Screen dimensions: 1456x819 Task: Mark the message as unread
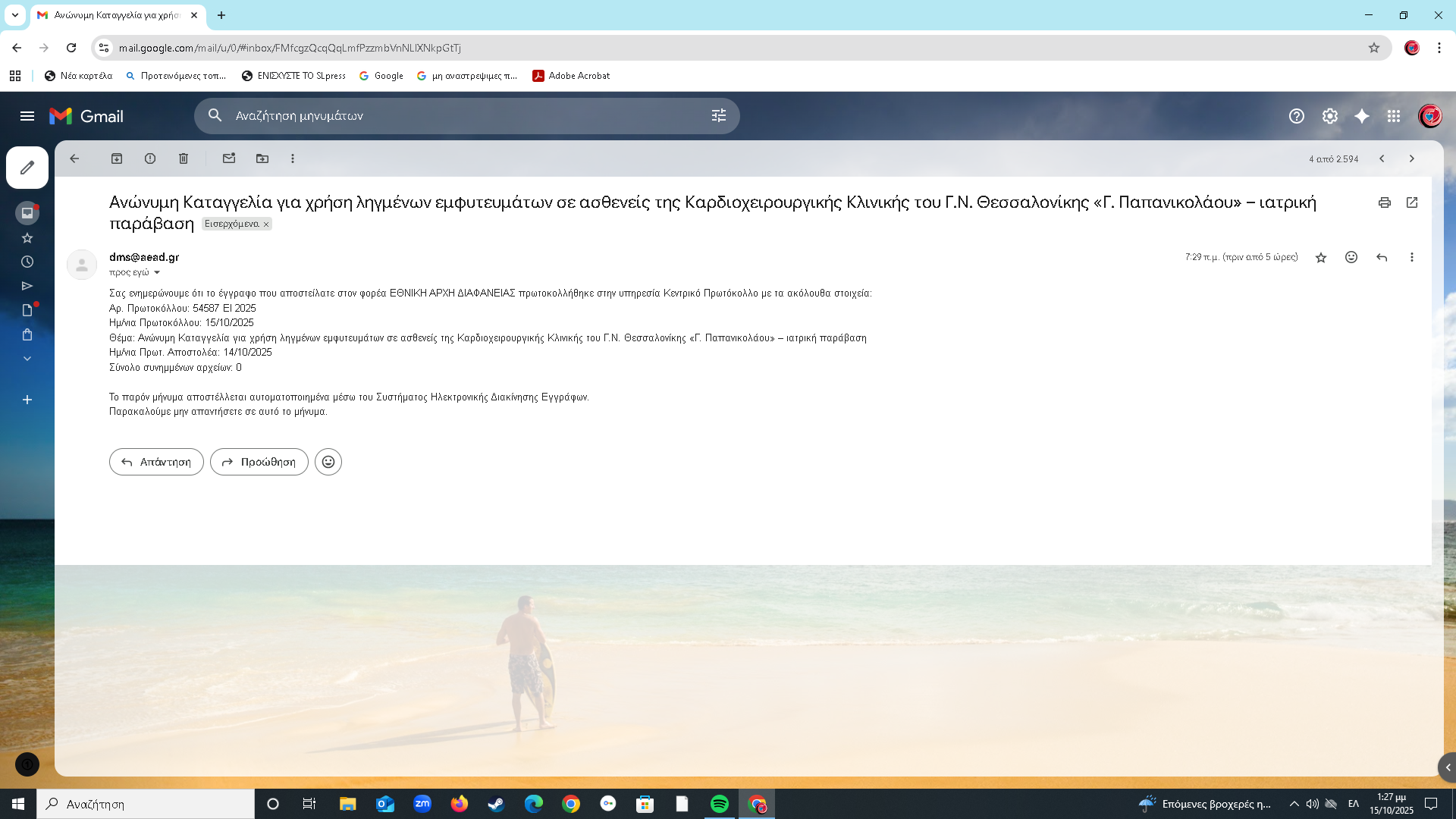tap(229, 158)
